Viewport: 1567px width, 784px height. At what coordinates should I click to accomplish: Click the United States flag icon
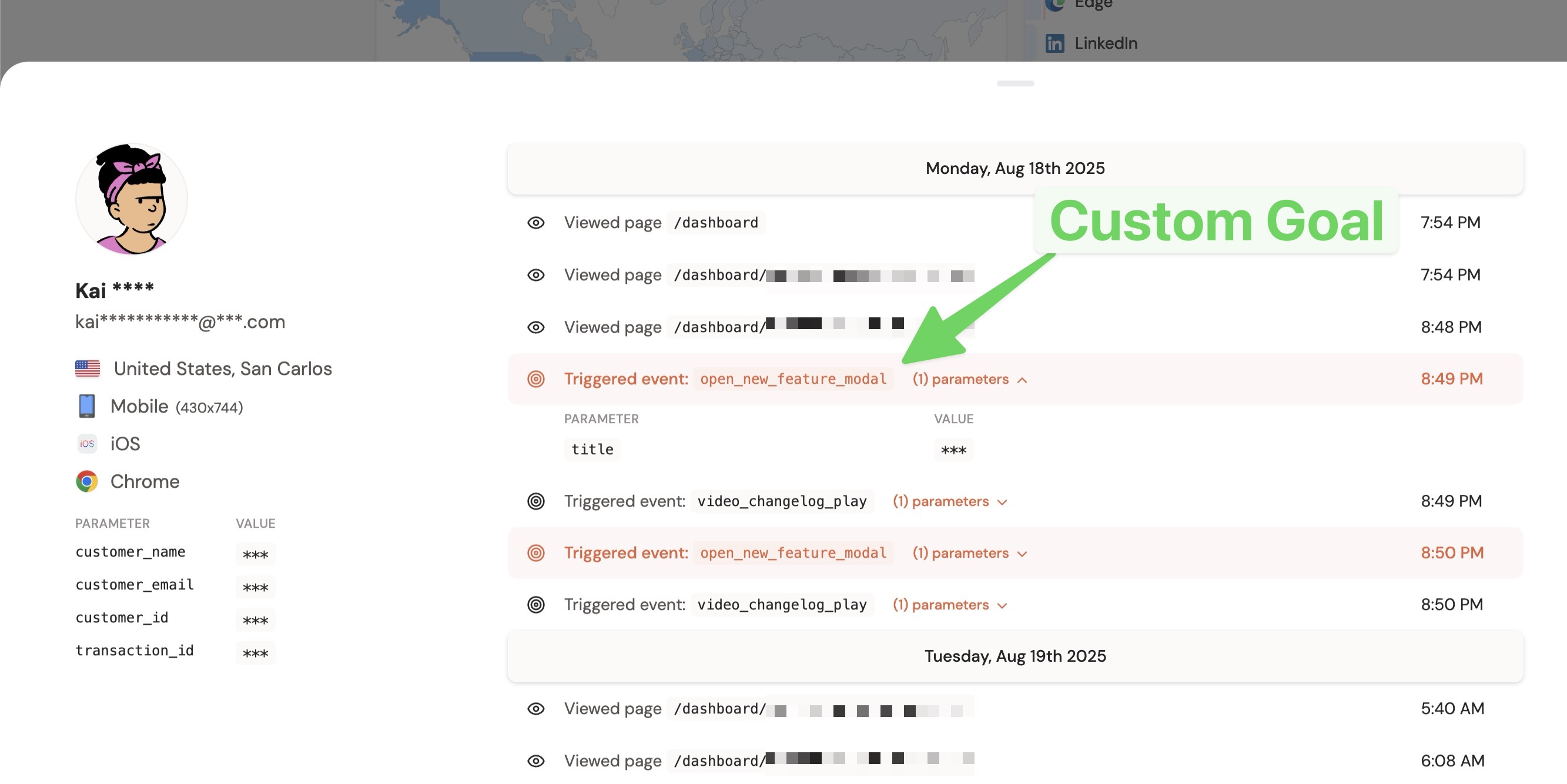[x=88, y=368]
